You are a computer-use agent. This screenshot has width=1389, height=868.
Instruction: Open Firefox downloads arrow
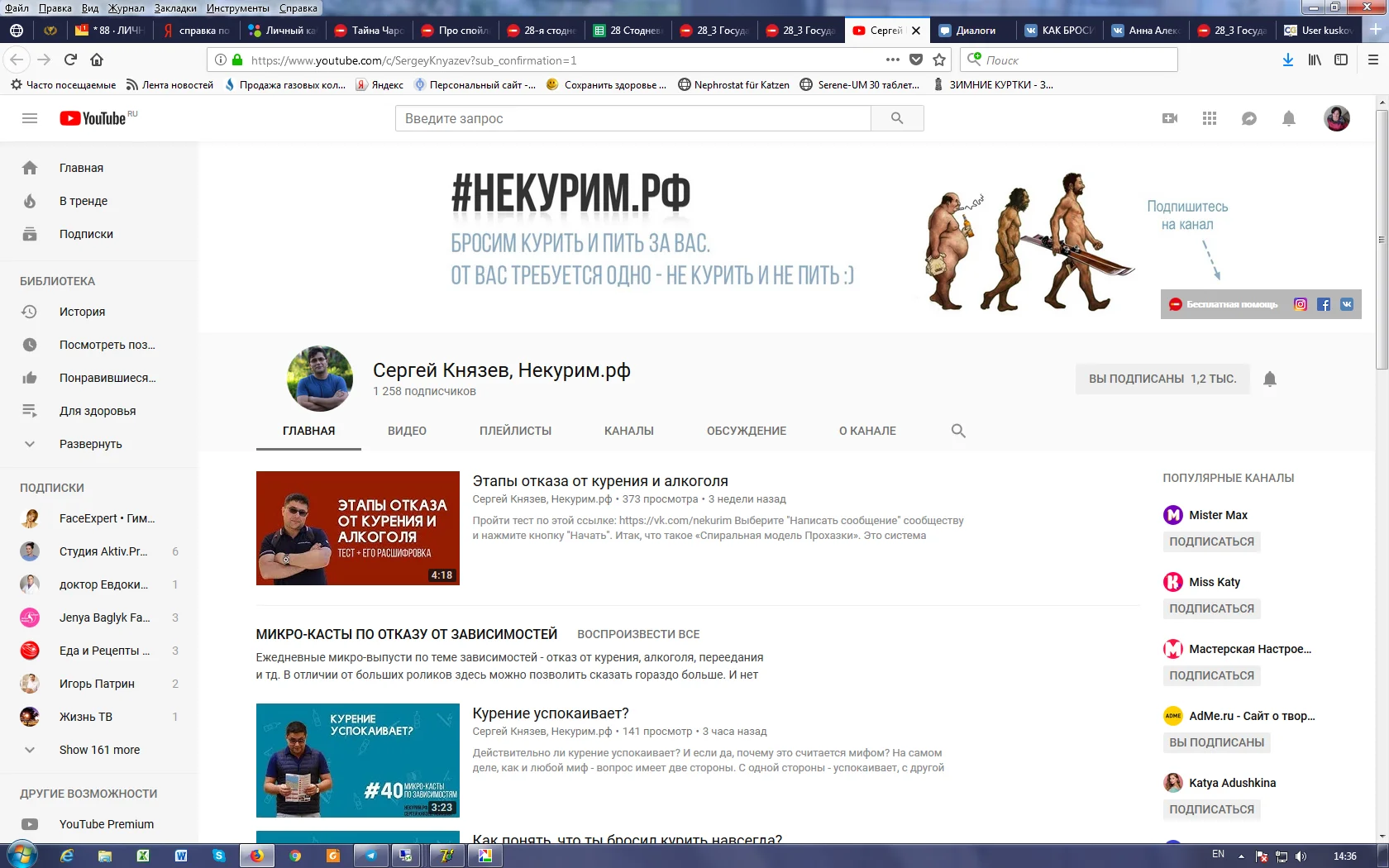1288,60
